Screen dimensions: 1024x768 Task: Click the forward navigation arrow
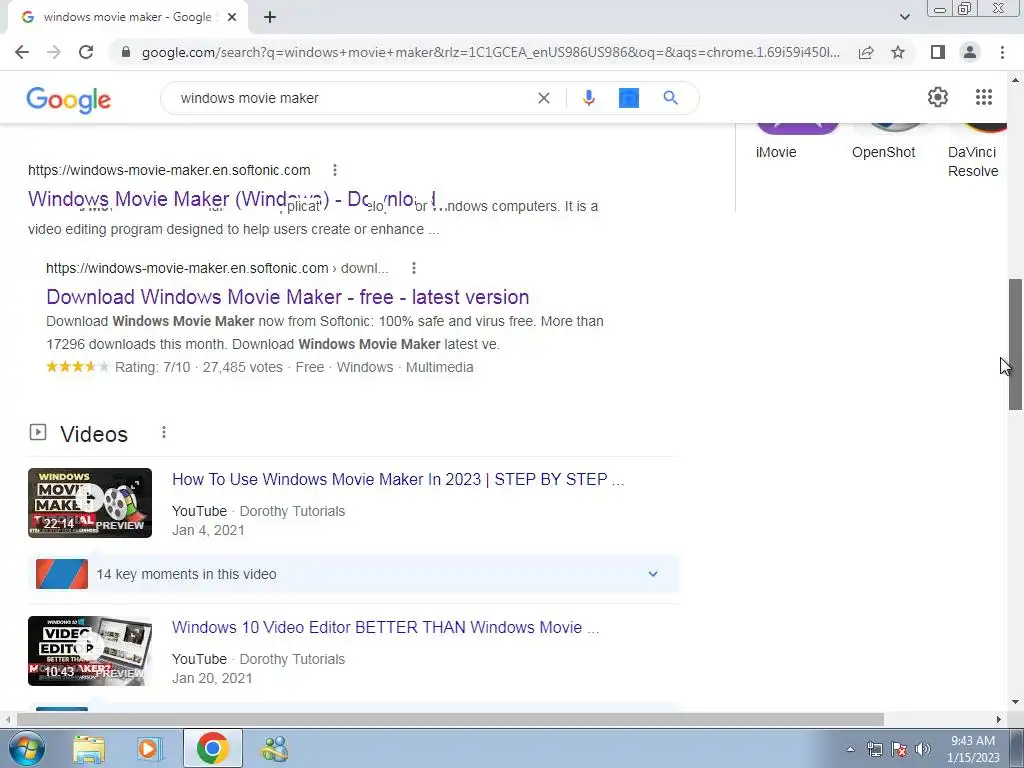(54, 52)
